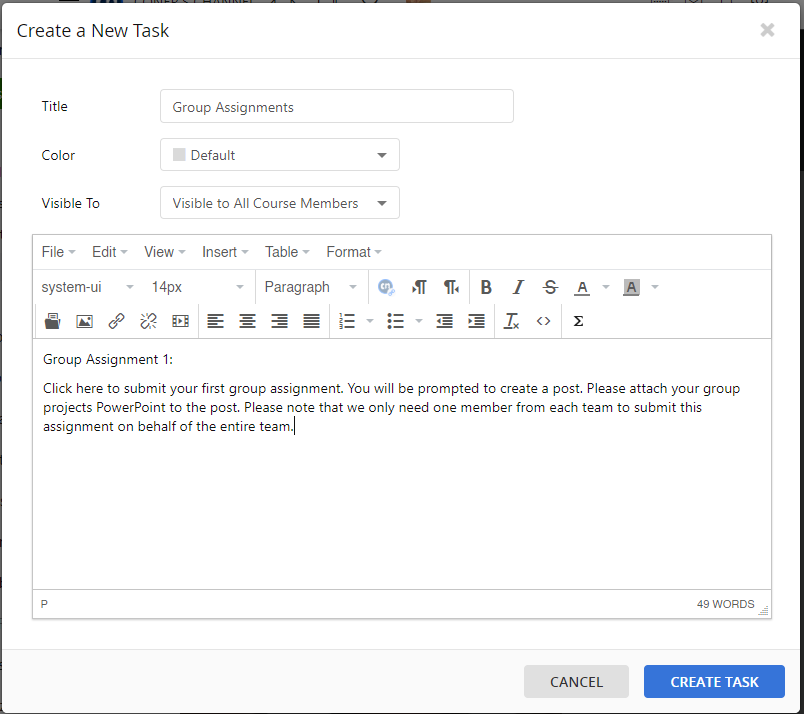Image resolution: width=804 pixels, height=714 pixels.
Task: Apply Italic formatting
Action: tap(518, 287)
